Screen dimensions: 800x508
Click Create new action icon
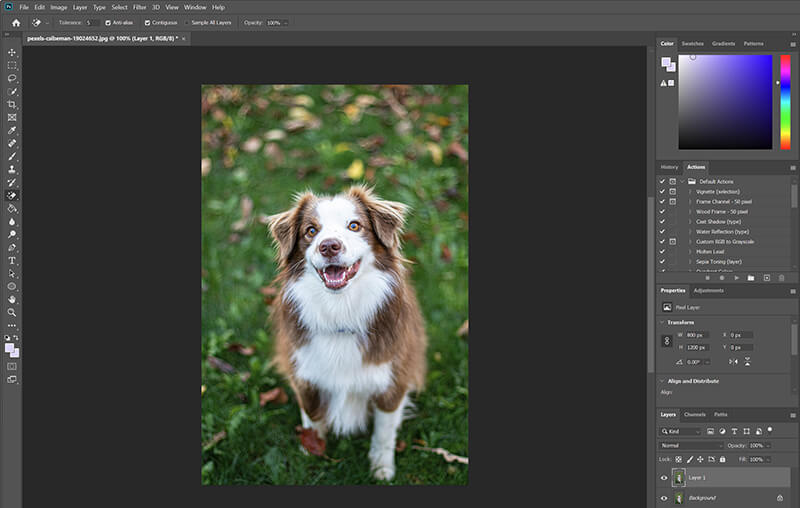tap(766, 278)
